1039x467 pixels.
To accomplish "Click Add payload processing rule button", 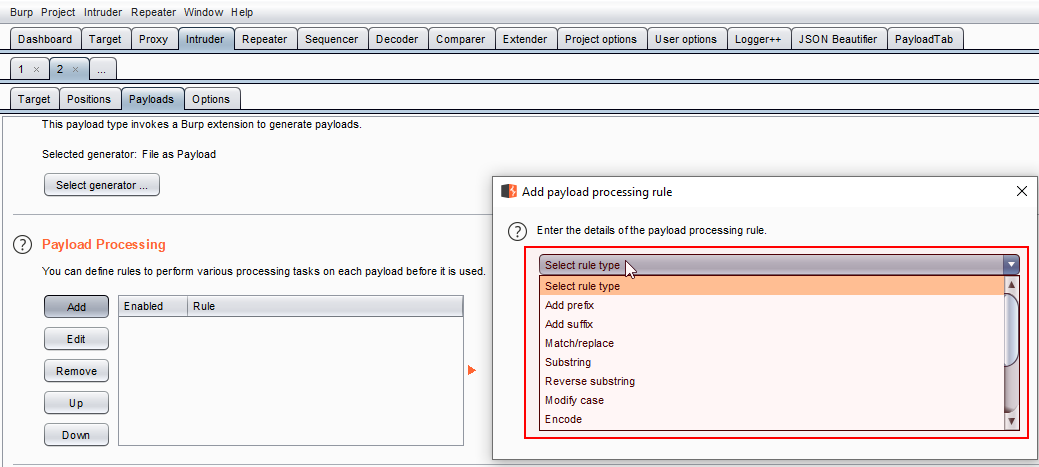I will pyautogui.click(x=76, y=307).
